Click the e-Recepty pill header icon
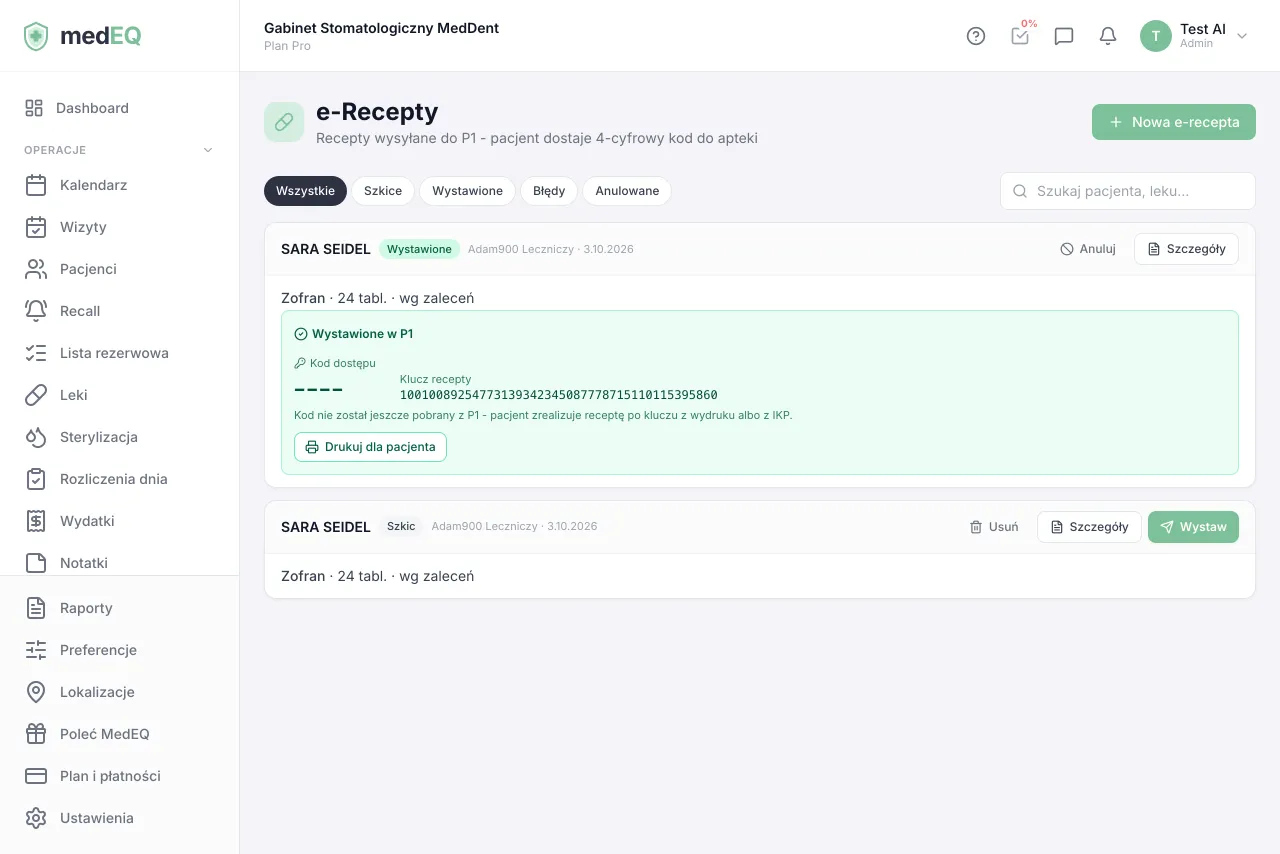This screenshot has height=854, width=1280. pos(284,122)
